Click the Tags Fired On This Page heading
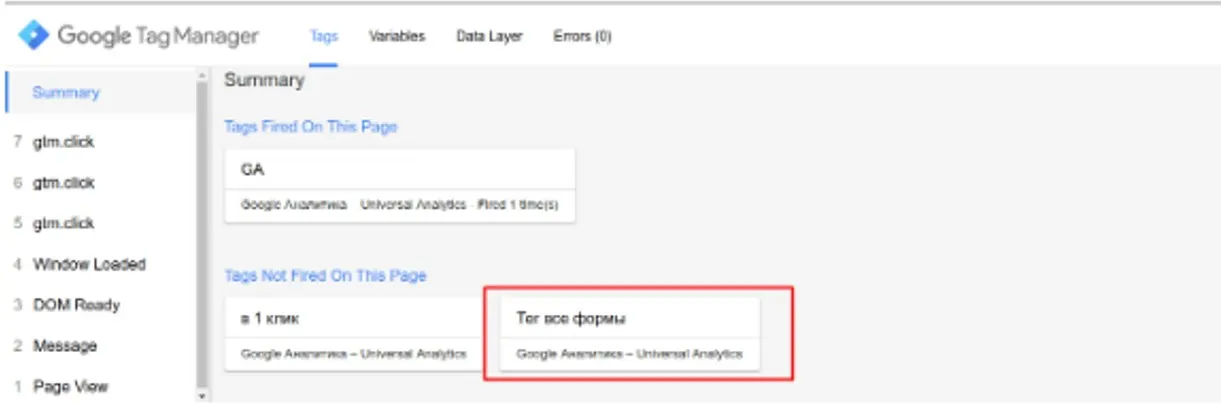1221x404 pixels. pos(311,127)
